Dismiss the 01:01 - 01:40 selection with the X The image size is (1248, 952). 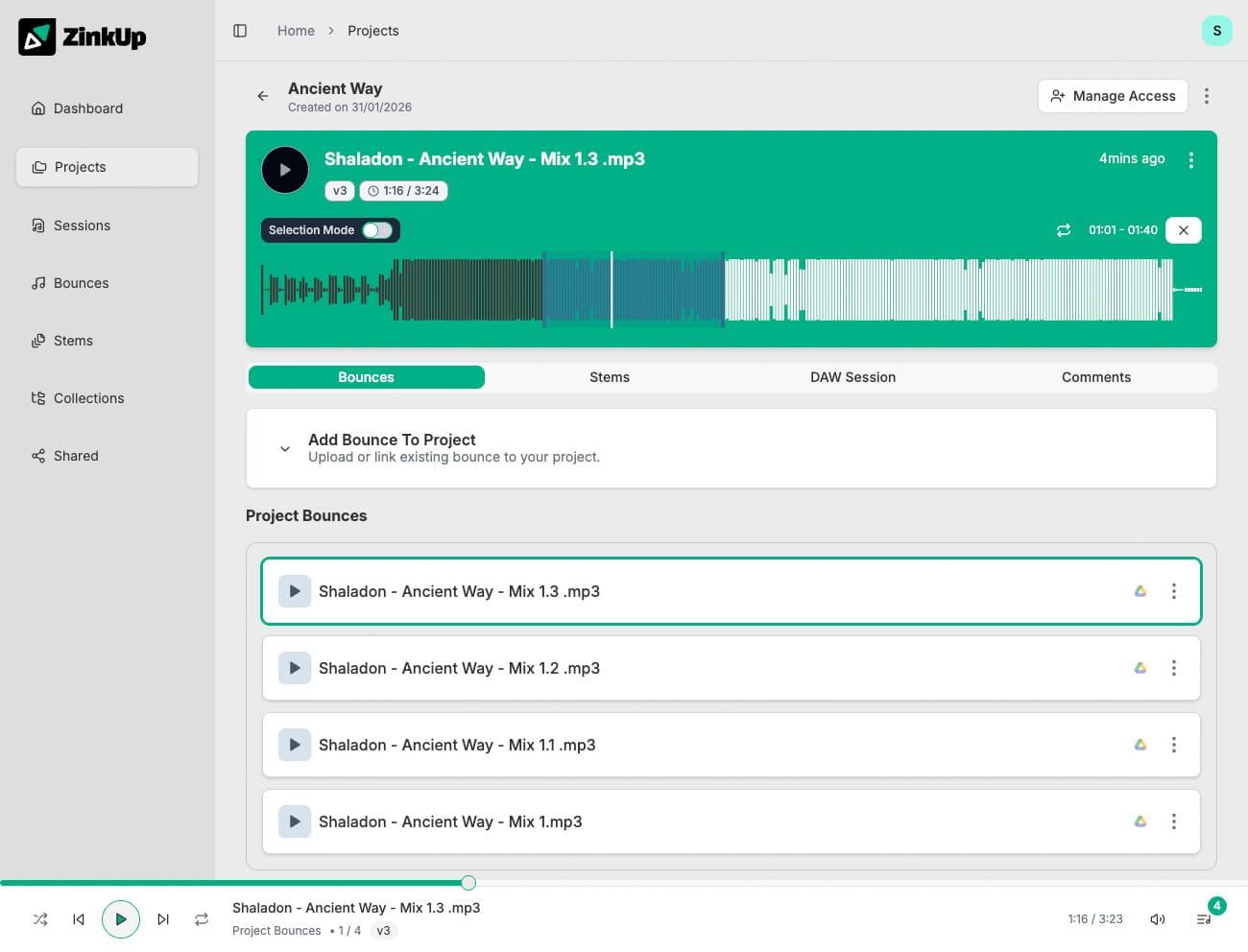pos(1183,230)
